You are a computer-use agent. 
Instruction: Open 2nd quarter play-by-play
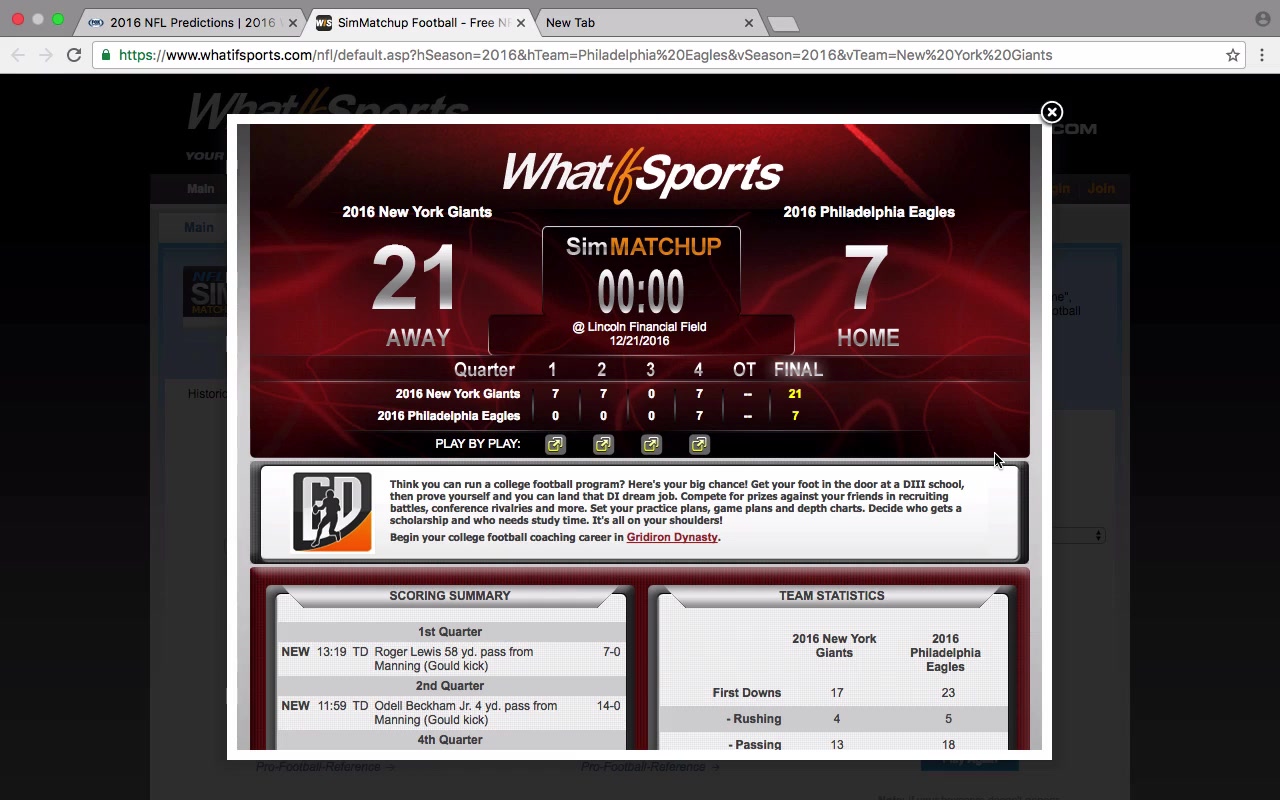(x=603, y=444)
